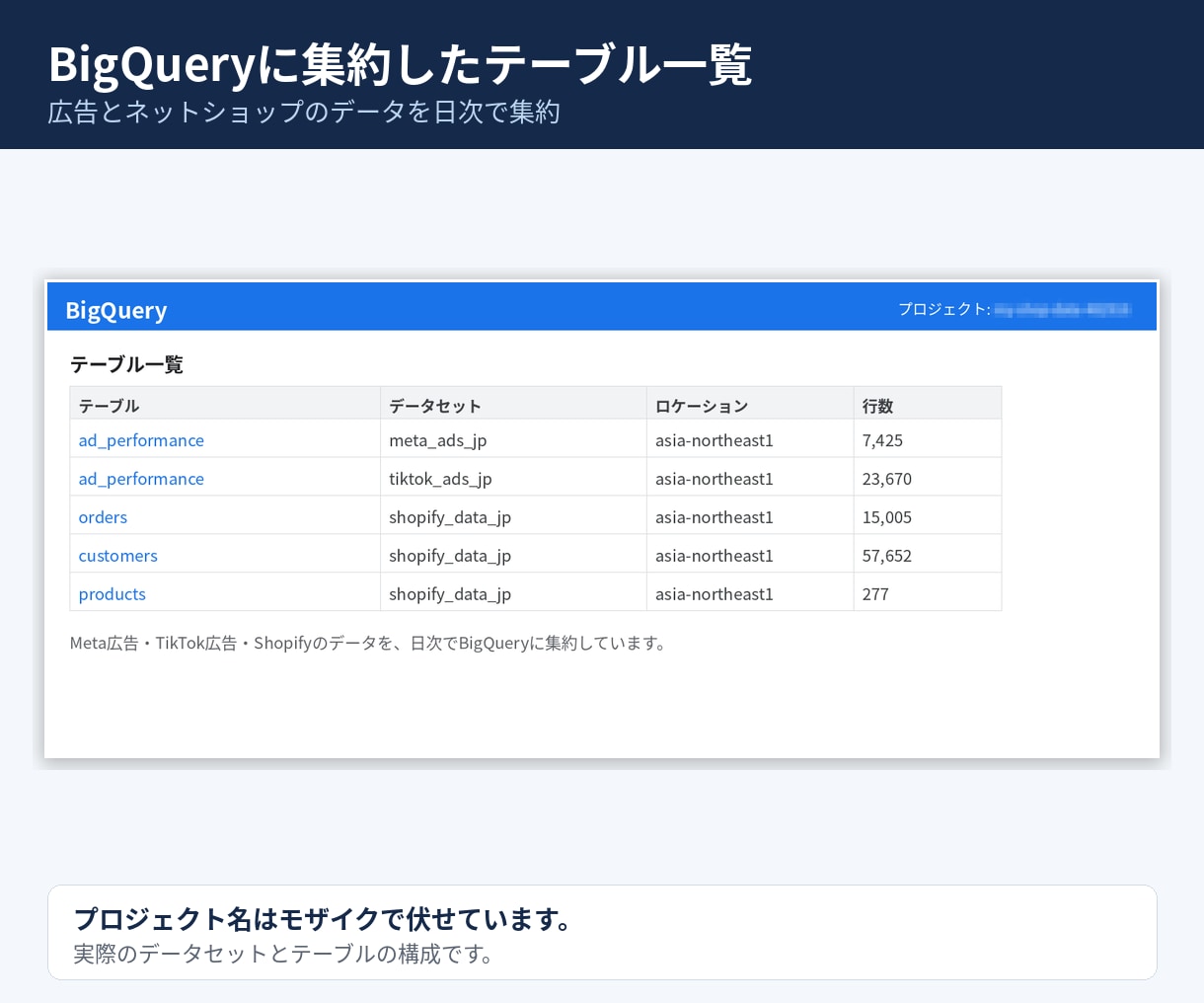
Task: Click asia-northeast1 in the customers row
Action: pos(715,556)
